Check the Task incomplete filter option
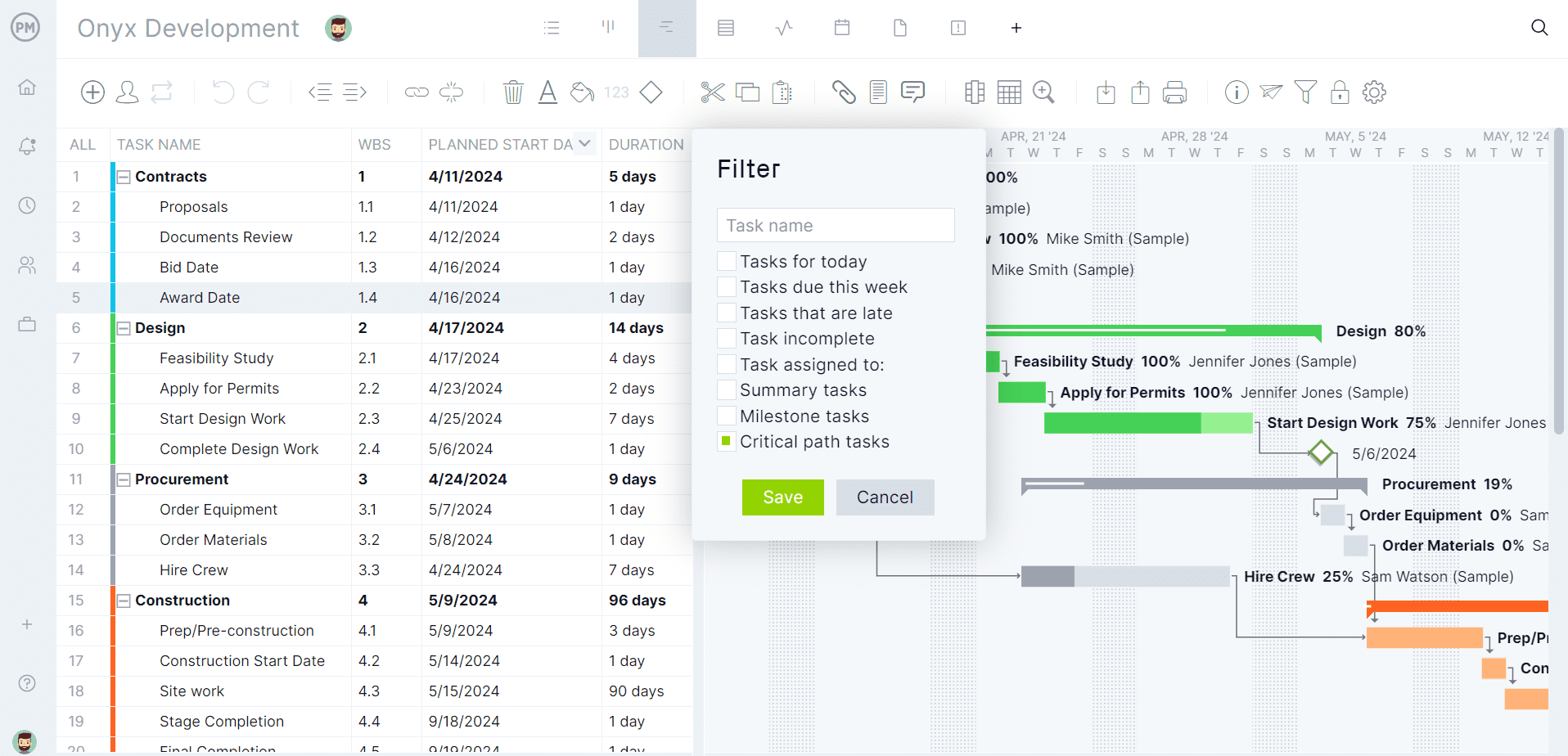This screenshot has width=1568, height=756. coord(726,338)
